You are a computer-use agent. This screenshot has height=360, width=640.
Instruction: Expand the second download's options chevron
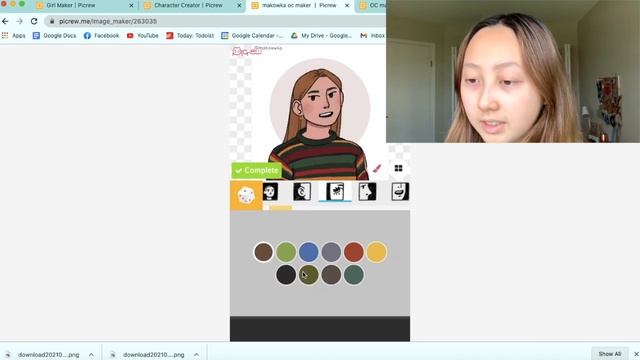coord(196,355)
